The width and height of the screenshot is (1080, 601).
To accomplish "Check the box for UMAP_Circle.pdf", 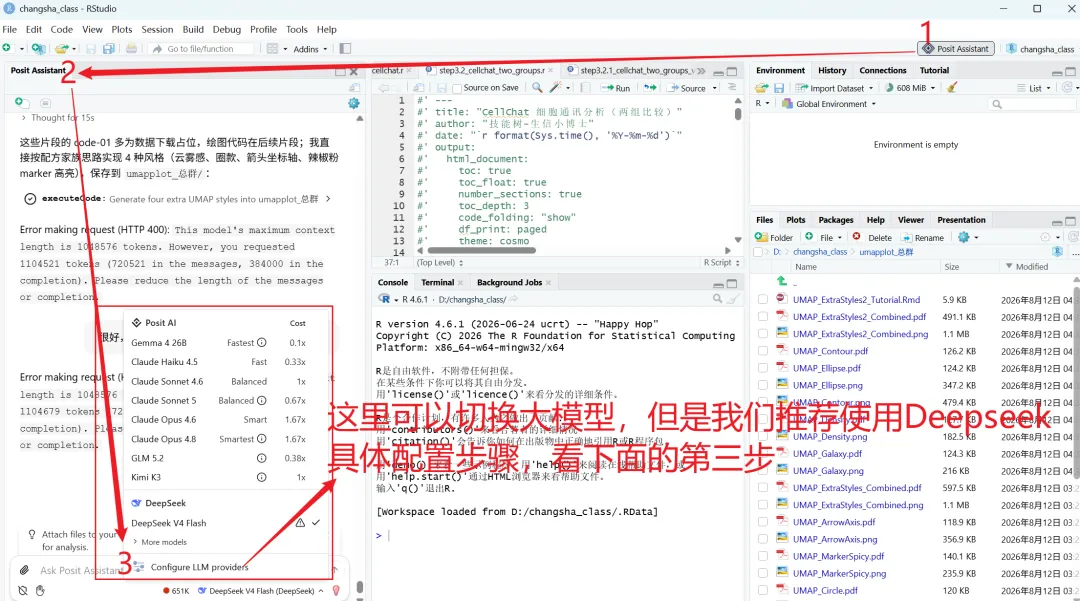I will [x=762, y=591].
